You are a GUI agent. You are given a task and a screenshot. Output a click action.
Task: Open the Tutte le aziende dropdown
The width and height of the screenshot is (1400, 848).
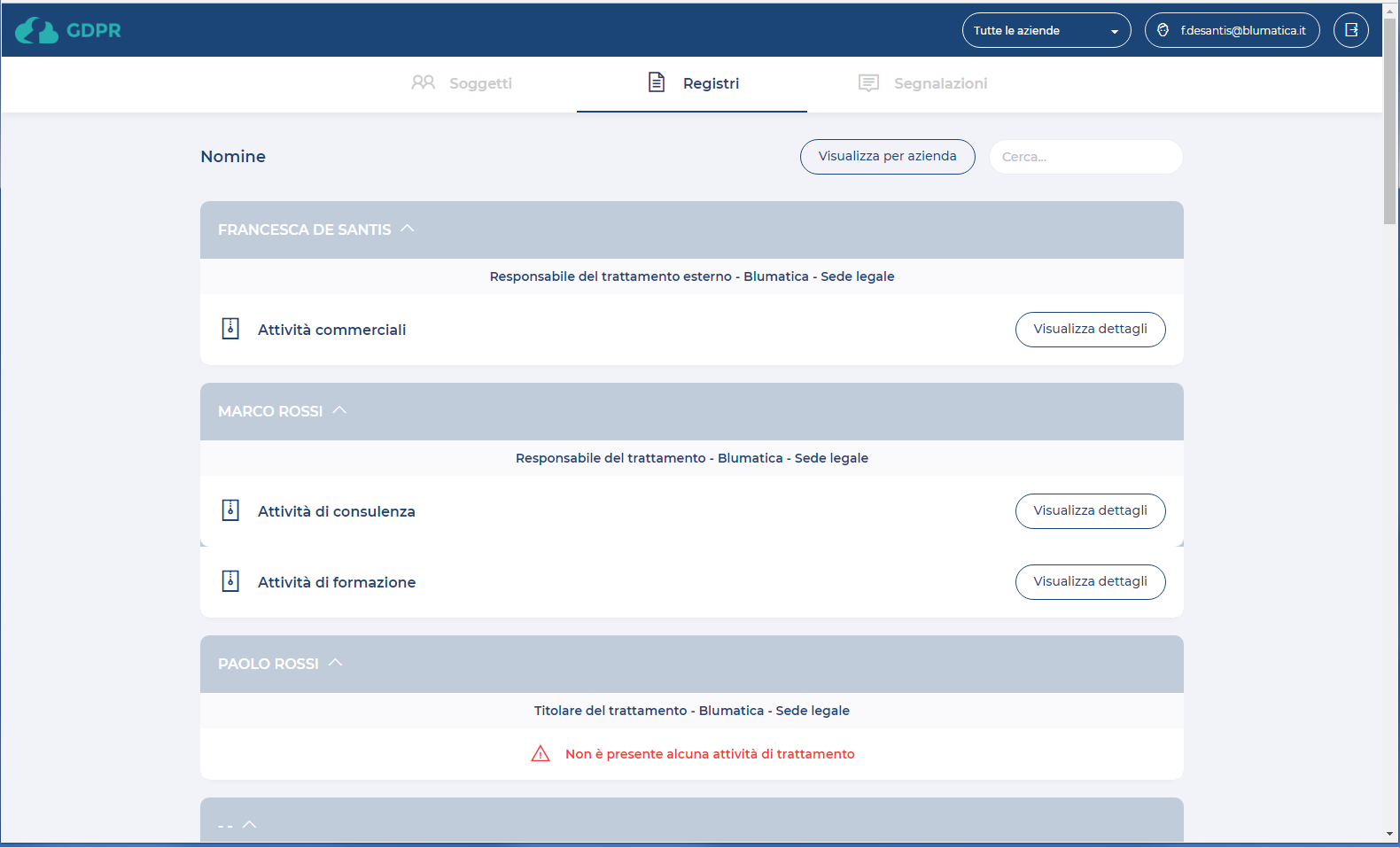click(x=1046, y=30)
